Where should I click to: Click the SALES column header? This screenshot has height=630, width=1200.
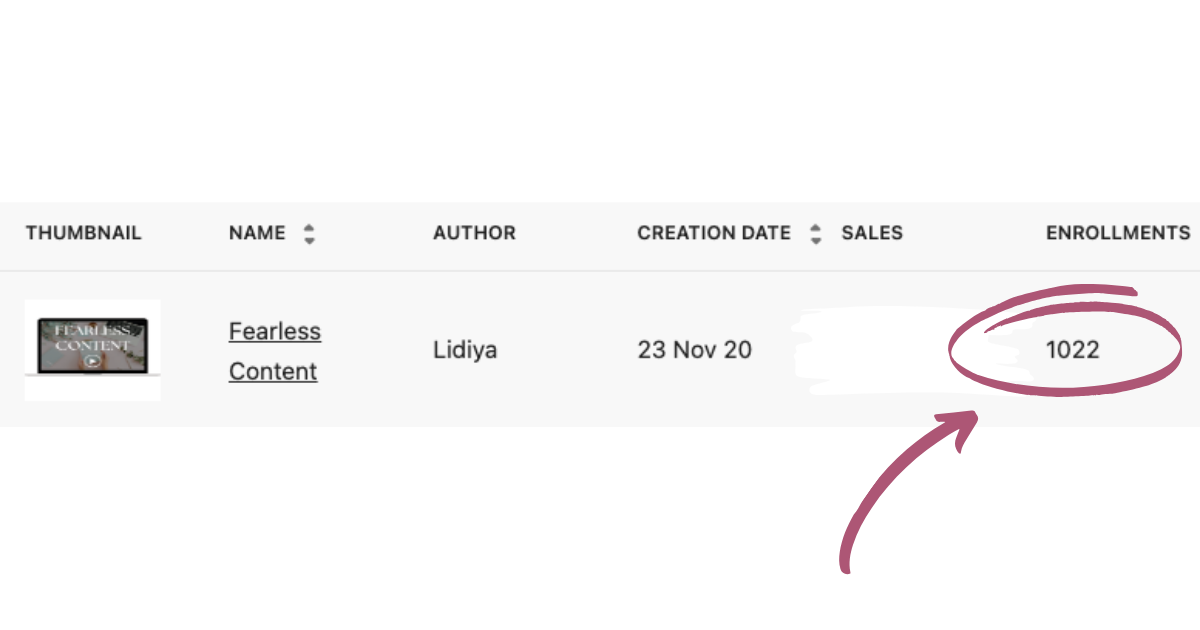click(x=872, y=233)
